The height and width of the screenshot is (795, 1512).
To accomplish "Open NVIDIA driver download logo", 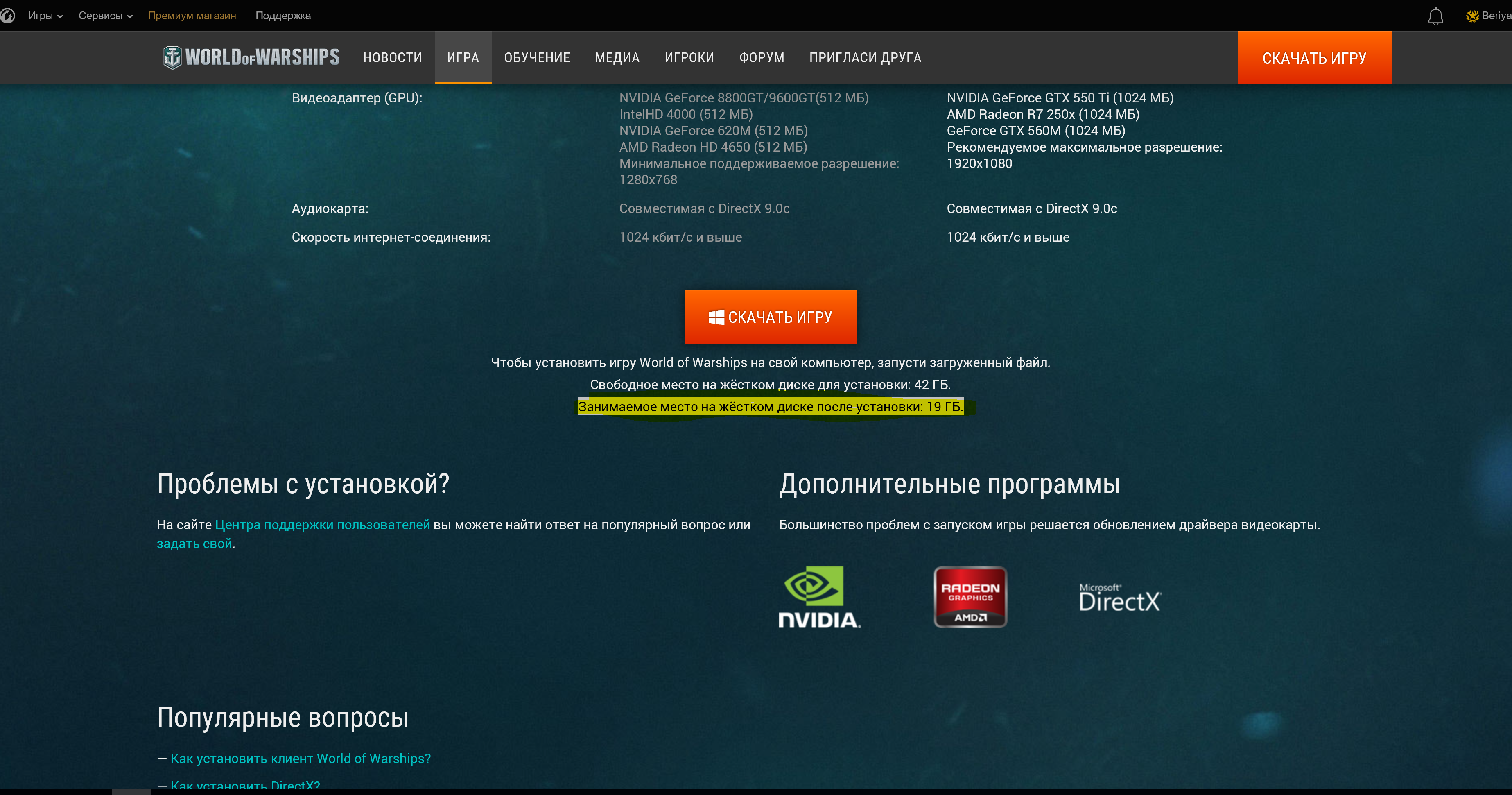I will point(819,597).
